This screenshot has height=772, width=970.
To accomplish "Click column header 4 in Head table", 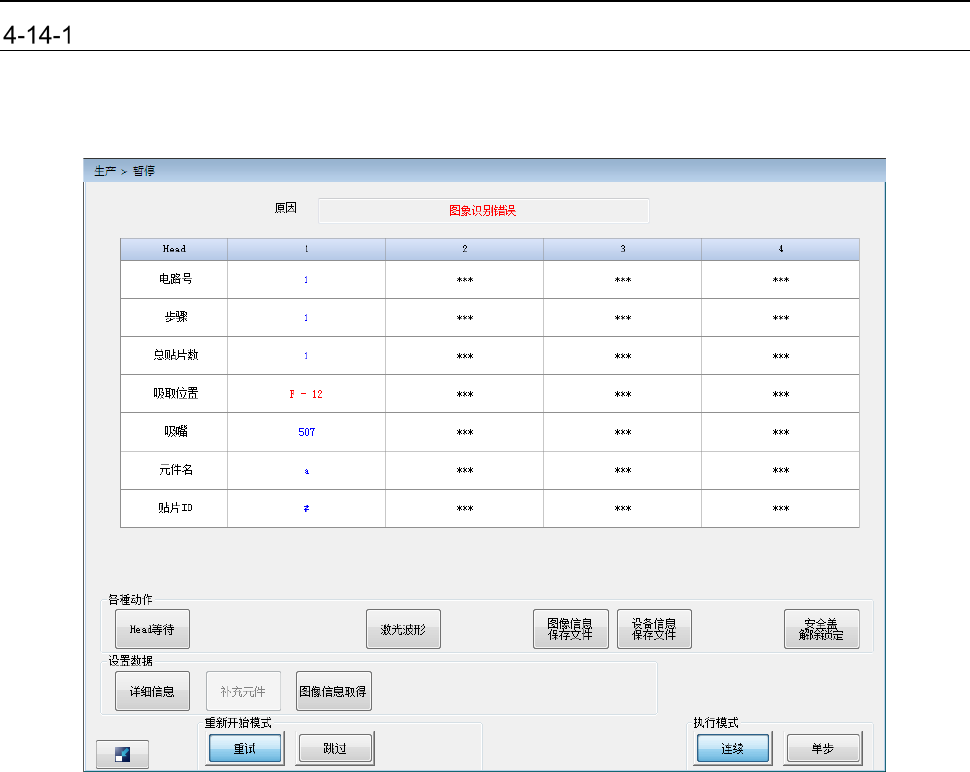I will [x=780, y=249].
